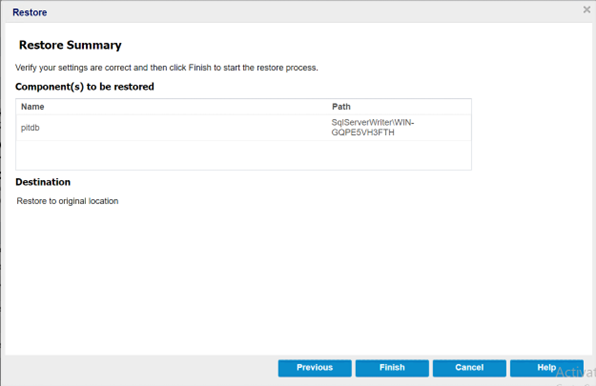Cancel the restore wizard

[x=469, y=368]
